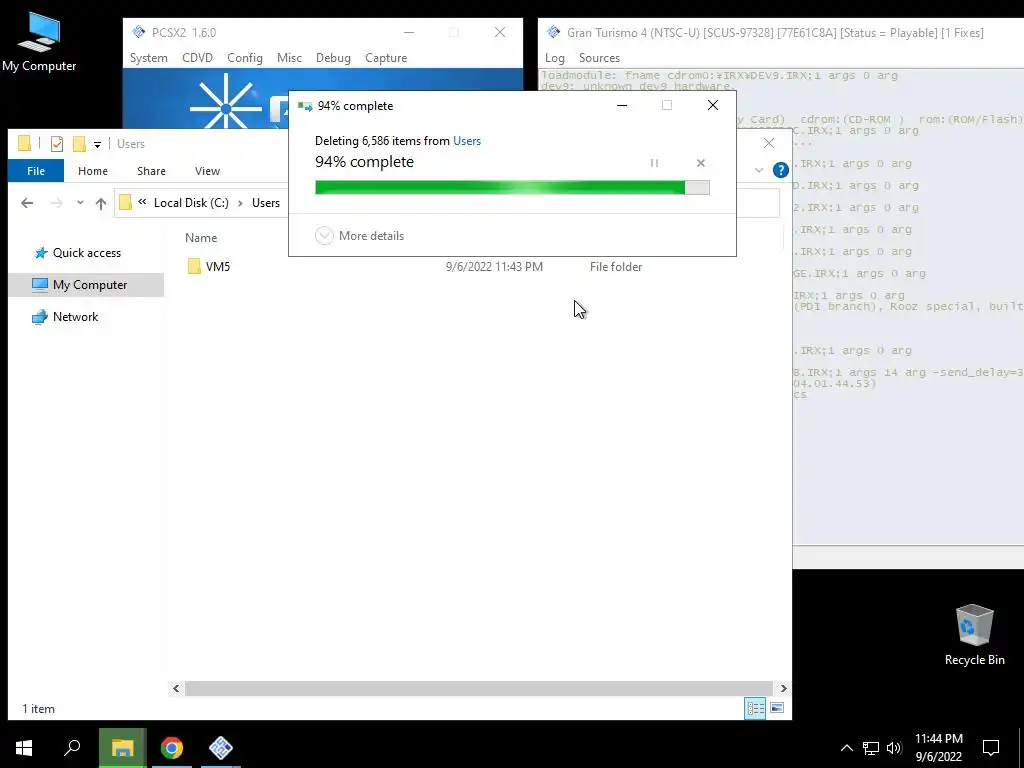Open My Computer desktop icon
Screen dimensions: 1024x768
point(39,42)
